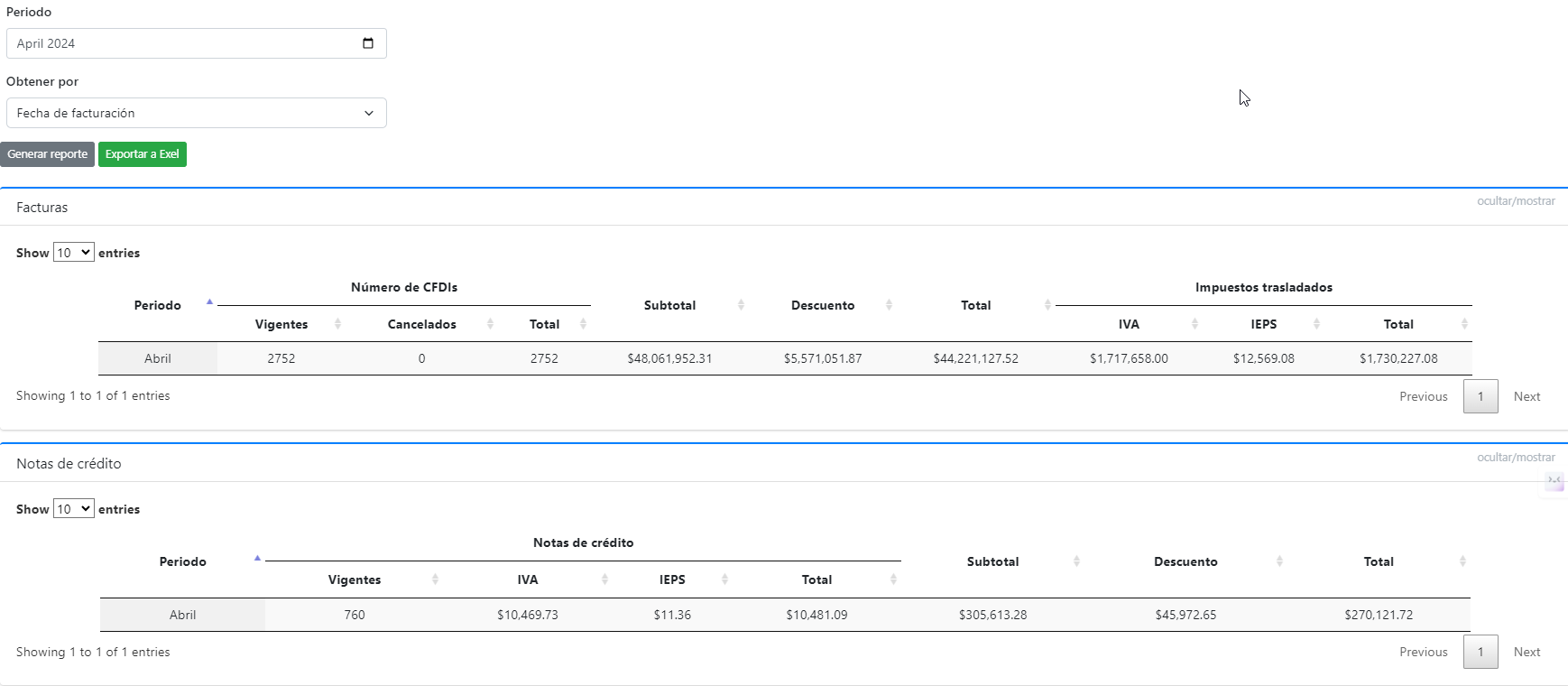Sort Facturas by Subtotal column arrows
Image resolution: width=1568 pixels, height=686 pixels.
click(741, 305)
